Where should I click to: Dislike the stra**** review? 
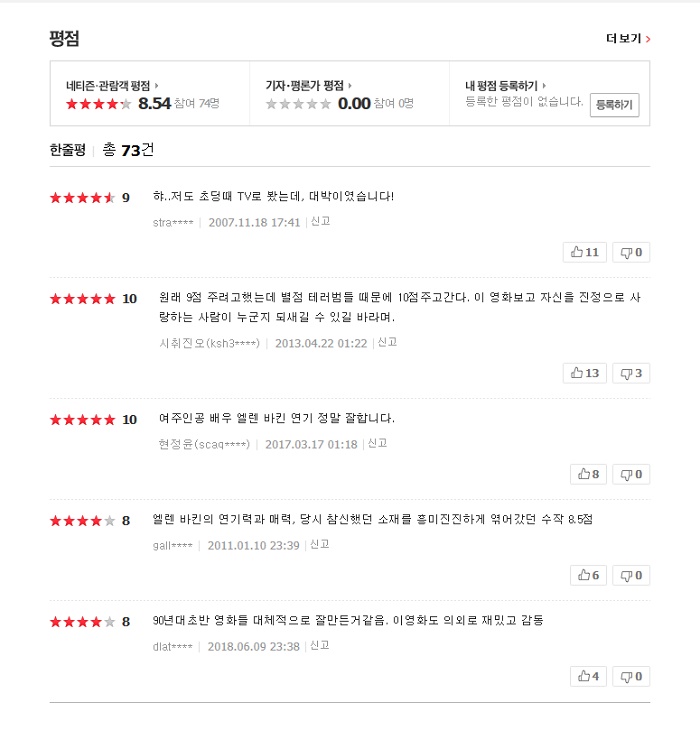click(x=631, y=252)
